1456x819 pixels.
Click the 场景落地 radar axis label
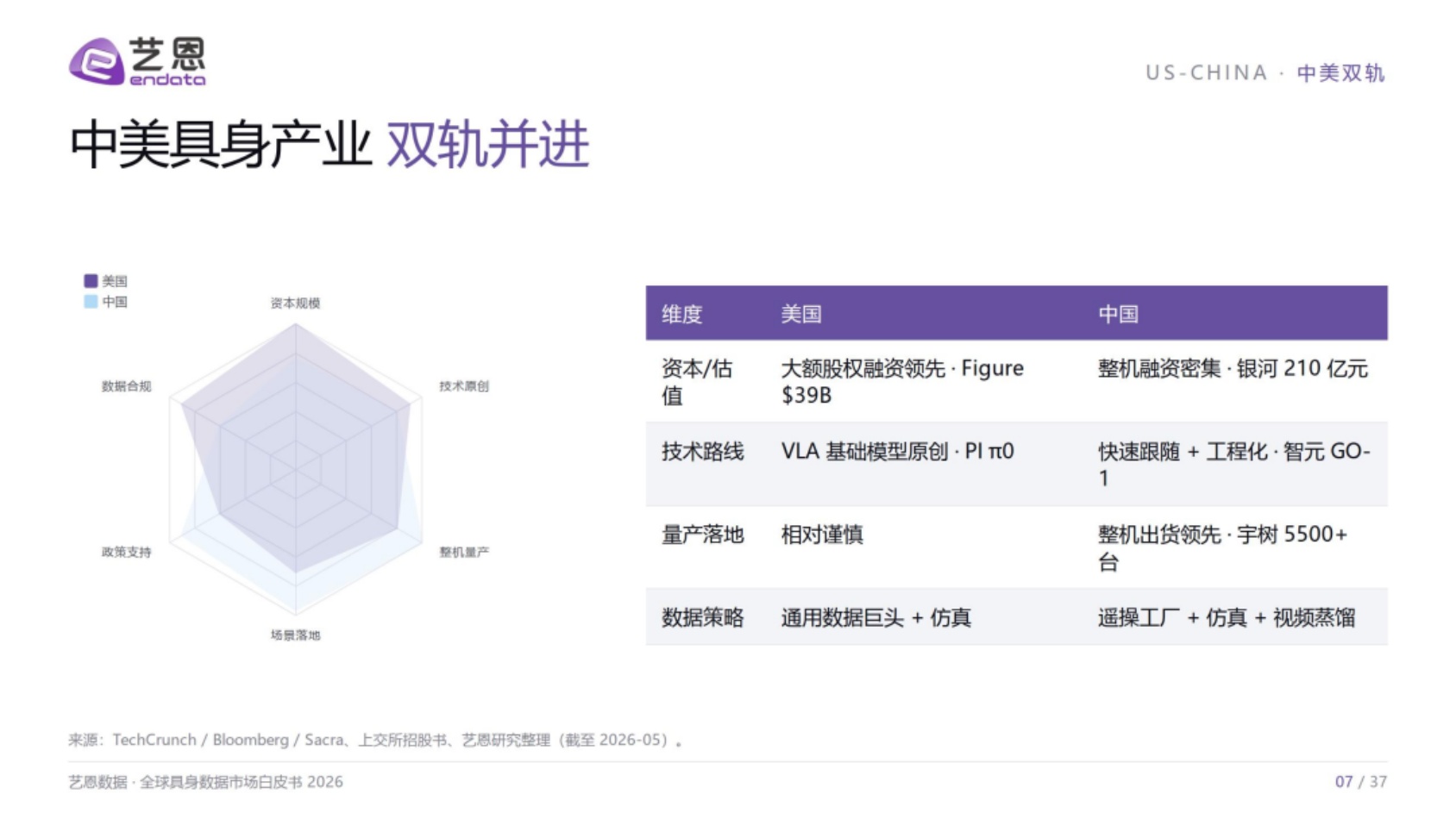click(295, 635)
